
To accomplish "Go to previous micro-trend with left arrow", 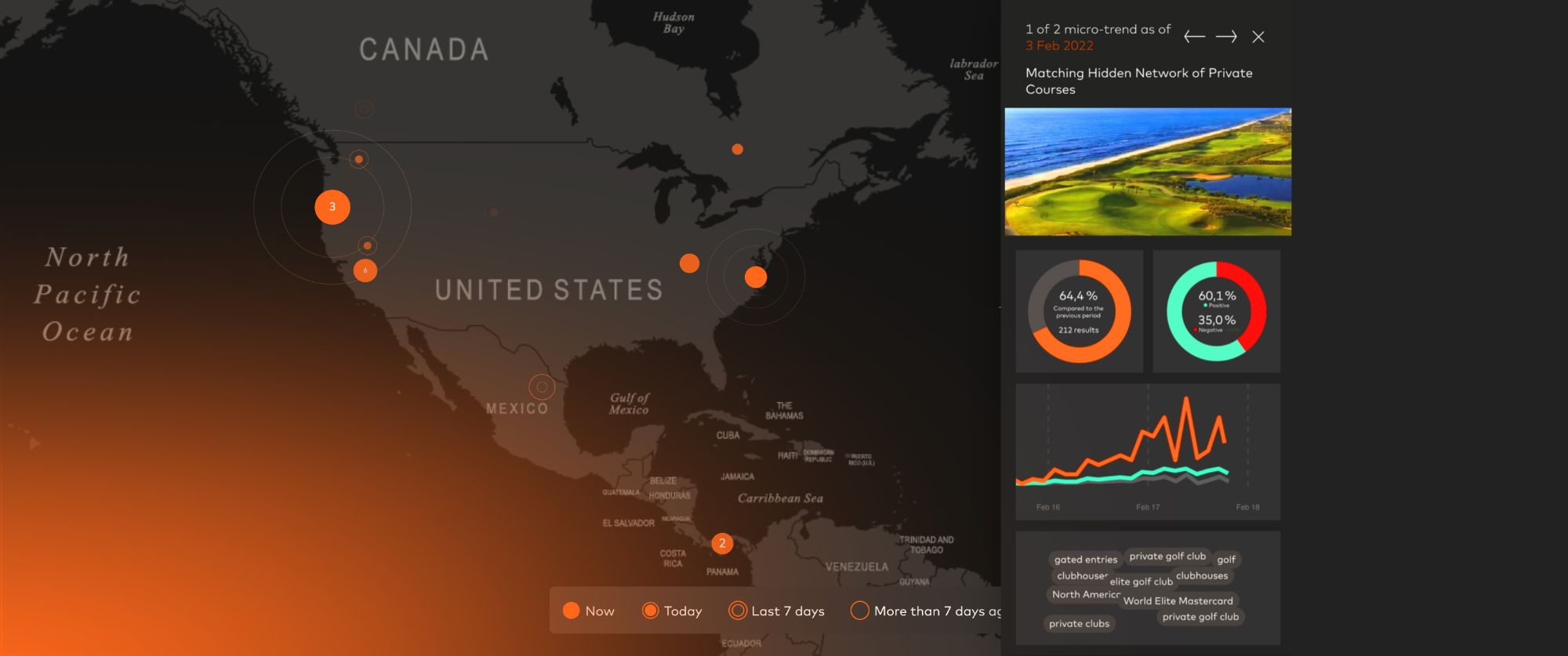I will click(1194, 37).
